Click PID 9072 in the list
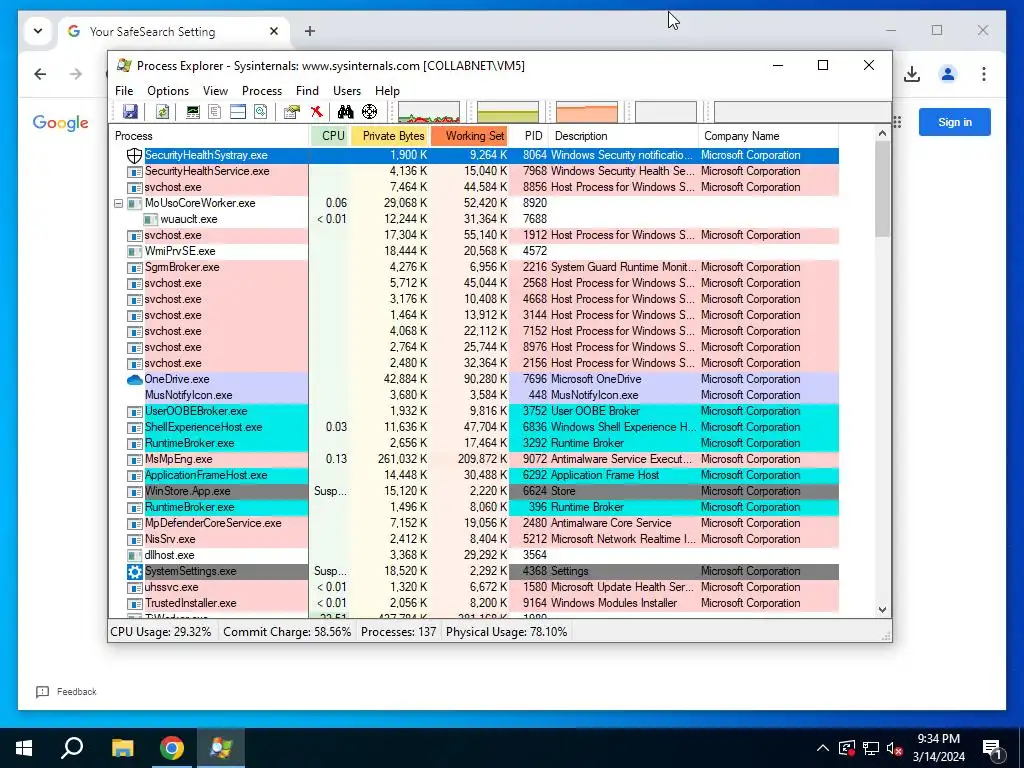 tap(535, 459)
